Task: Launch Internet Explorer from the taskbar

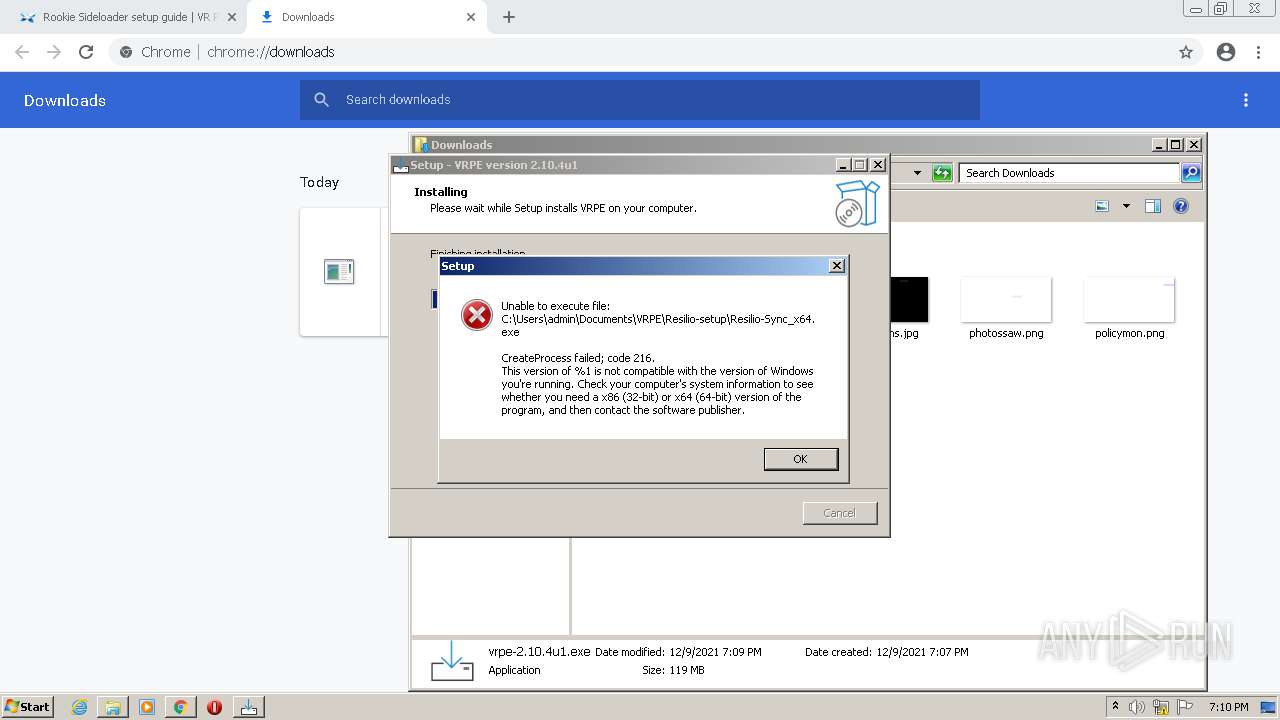Action: click(79, 707)
